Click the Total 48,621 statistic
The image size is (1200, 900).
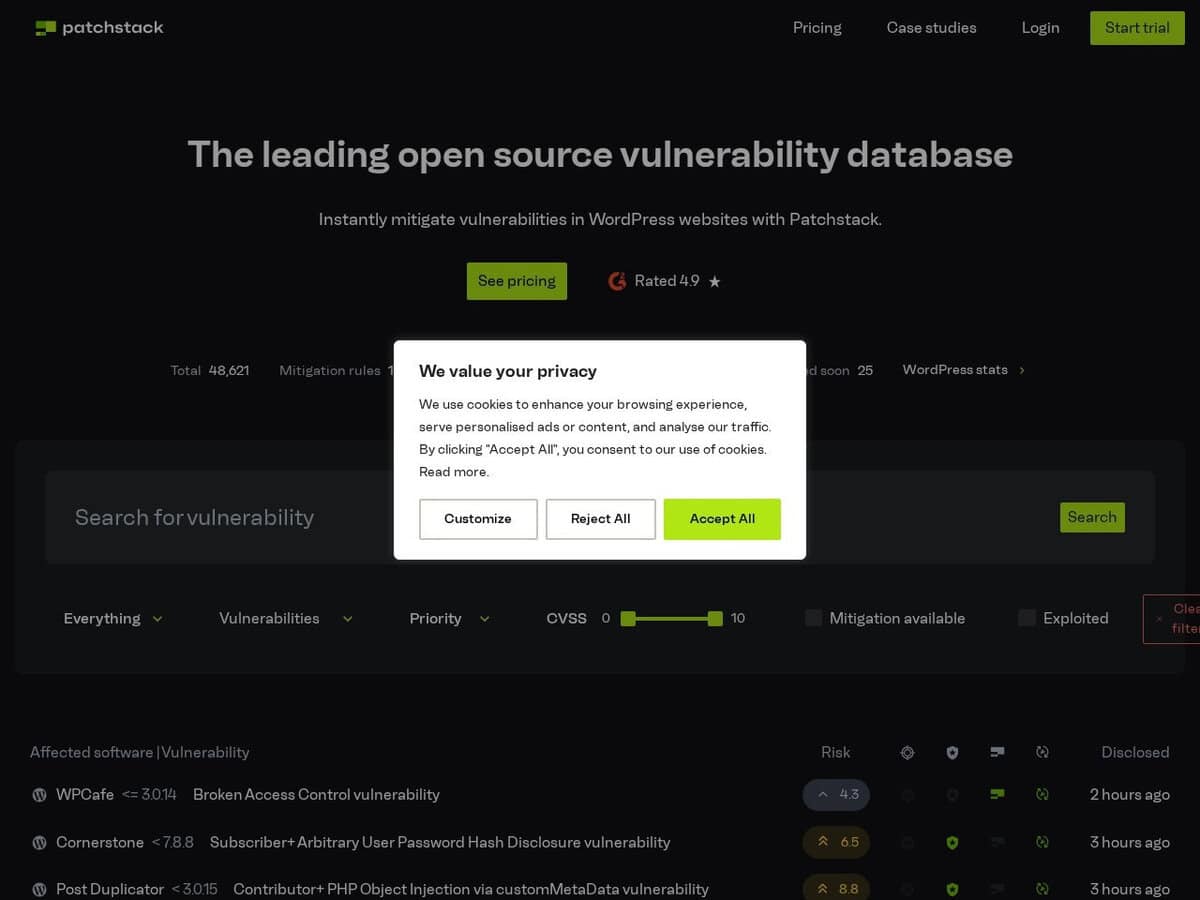[210, 370]
